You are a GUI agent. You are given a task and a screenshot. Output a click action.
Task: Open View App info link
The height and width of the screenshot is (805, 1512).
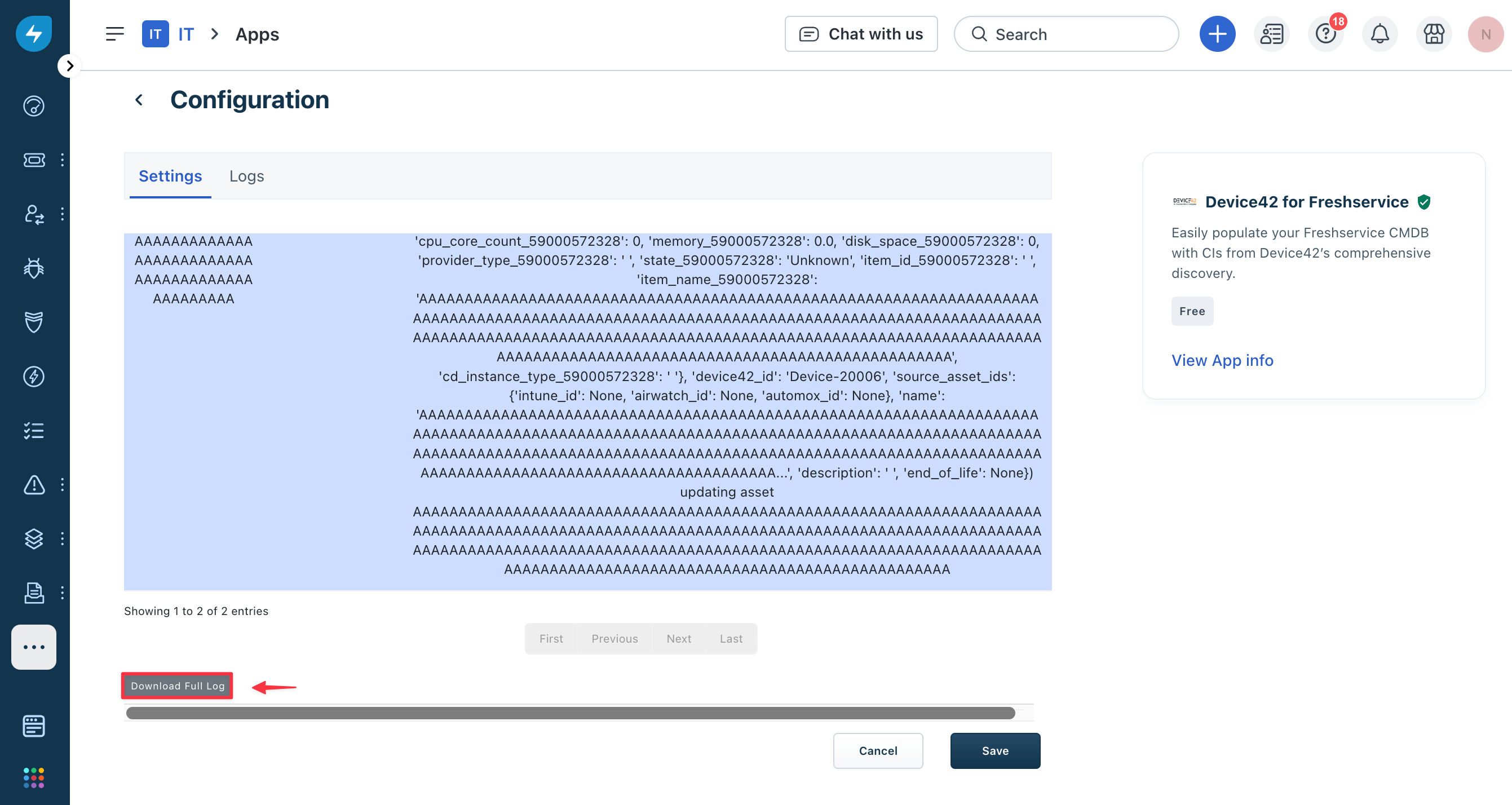(1222, 360)
